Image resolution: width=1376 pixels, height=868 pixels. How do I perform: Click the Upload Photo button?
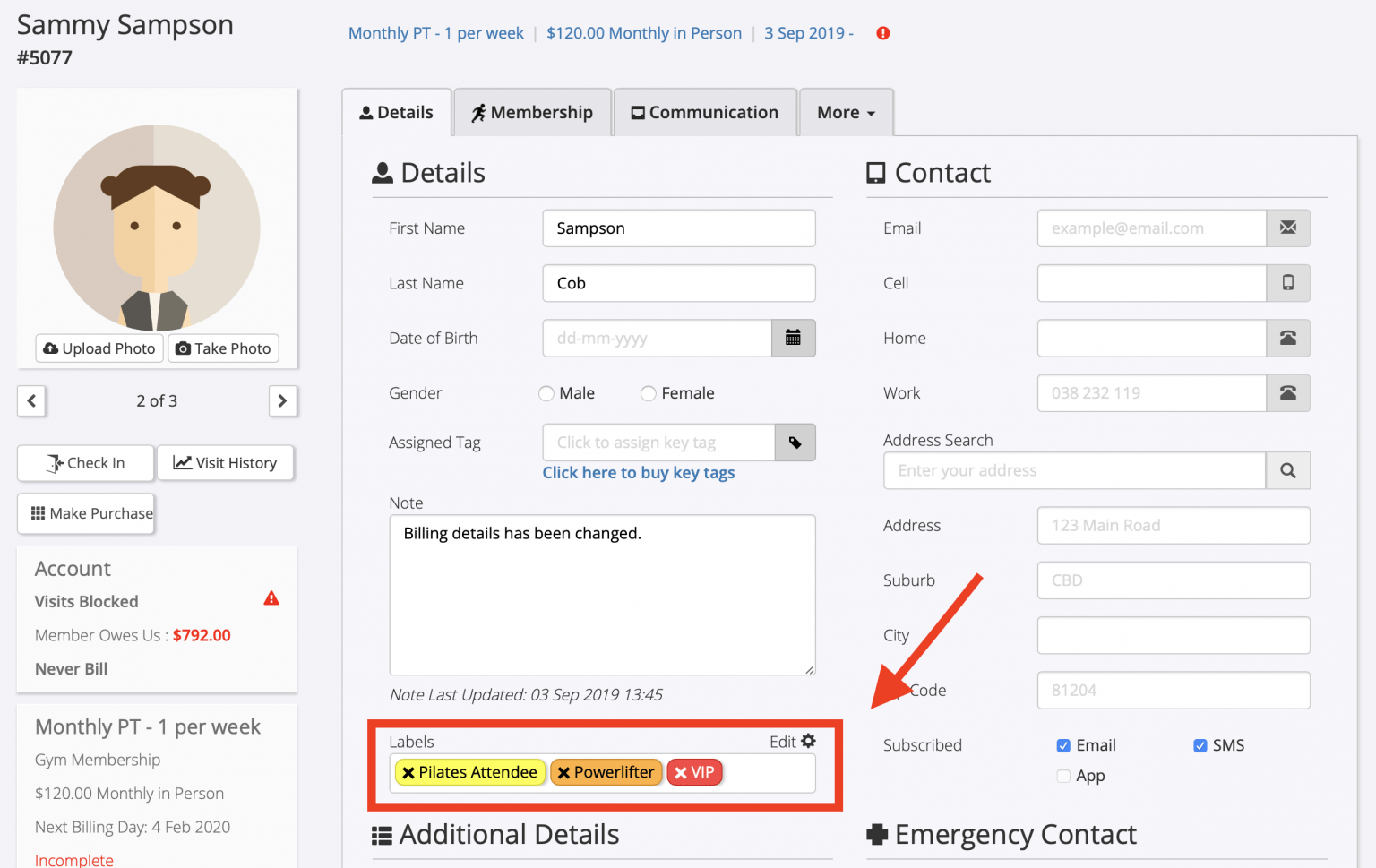[x=99, y=348]
